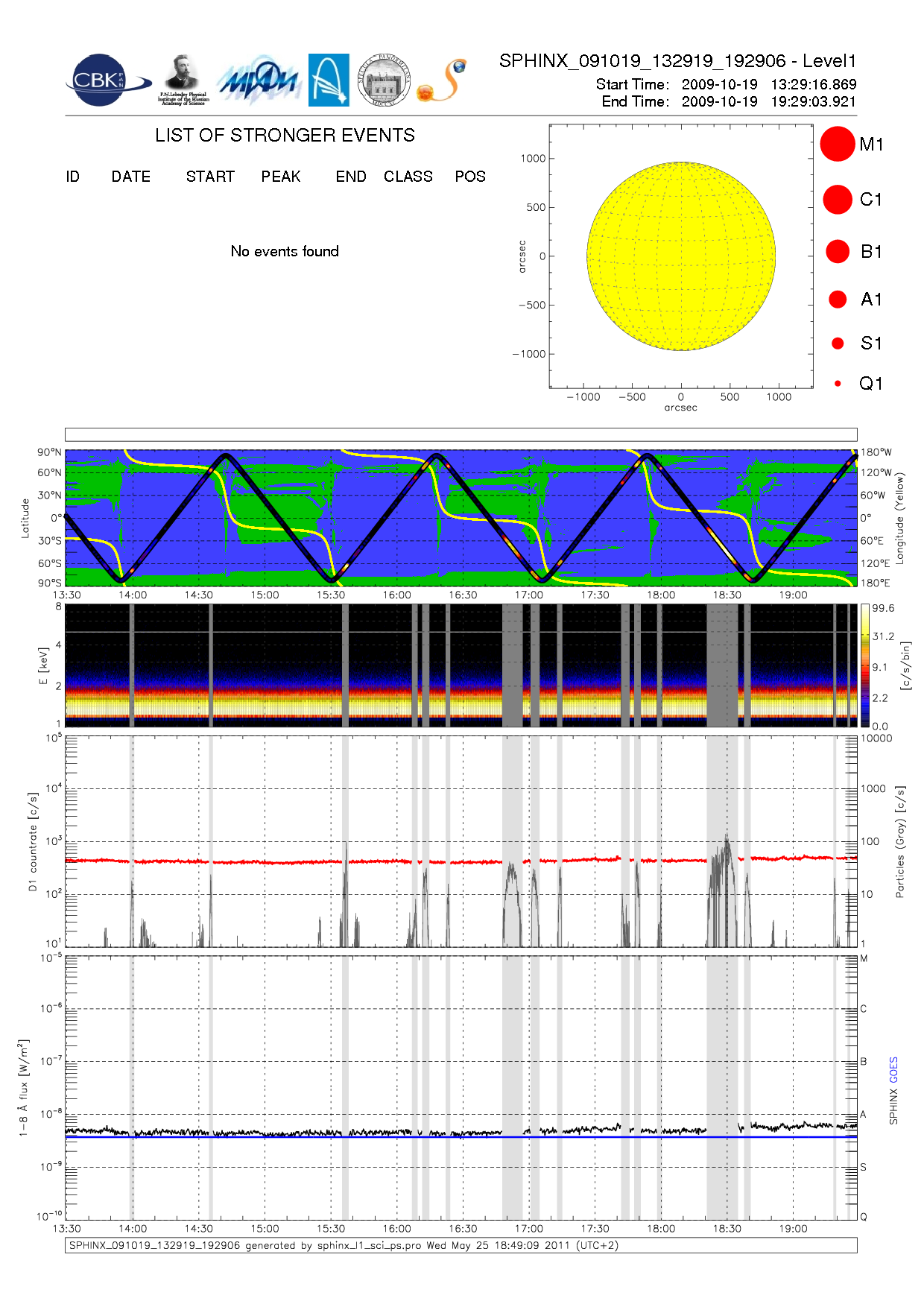Click the tiny red Q1 legend dot
The image size is (924, 1307).
click(838, 384)
